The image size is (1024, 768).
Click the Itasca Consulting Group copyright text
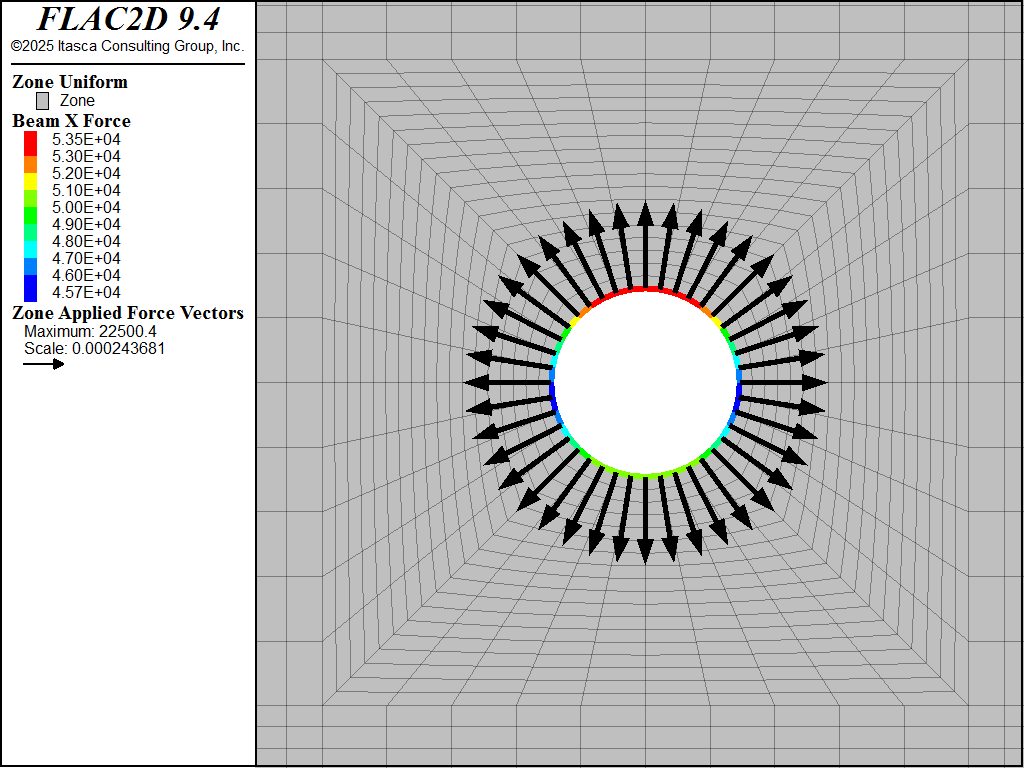(127, 46)
